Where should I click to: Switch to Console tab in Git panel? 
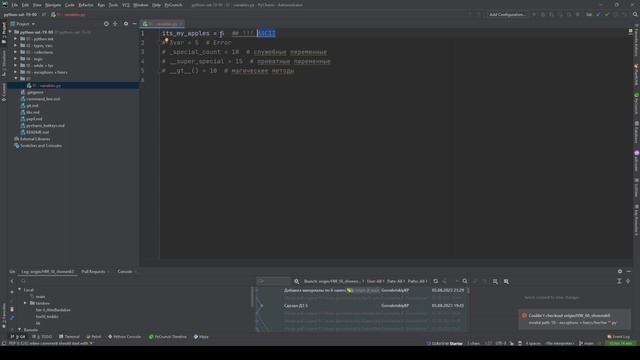click(x=124, y=271)
